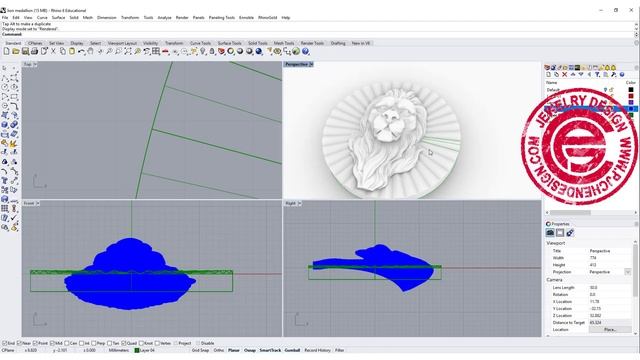Toggle Planar in status bar

234,350
